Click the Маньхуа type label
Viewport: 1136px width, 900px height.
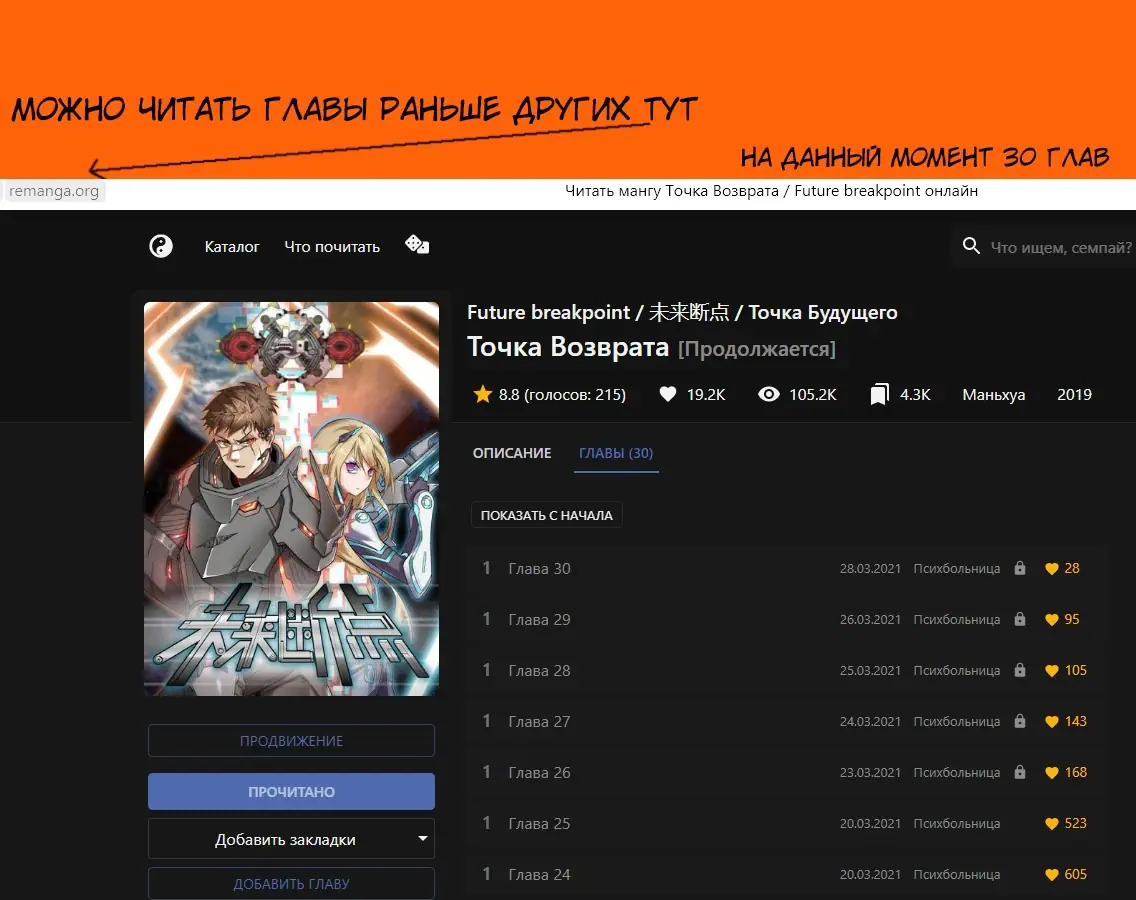click(993, 395)
